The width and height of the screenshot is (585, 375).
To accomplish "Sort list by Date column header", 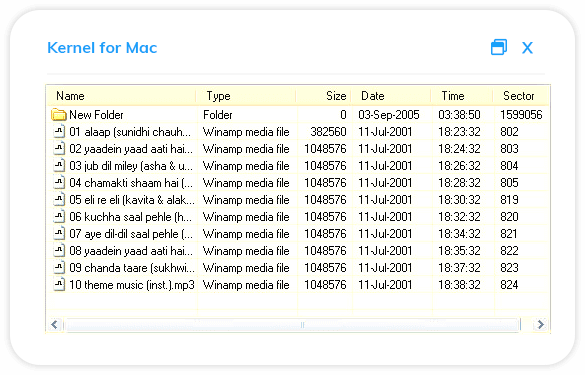I will [391, 96].
